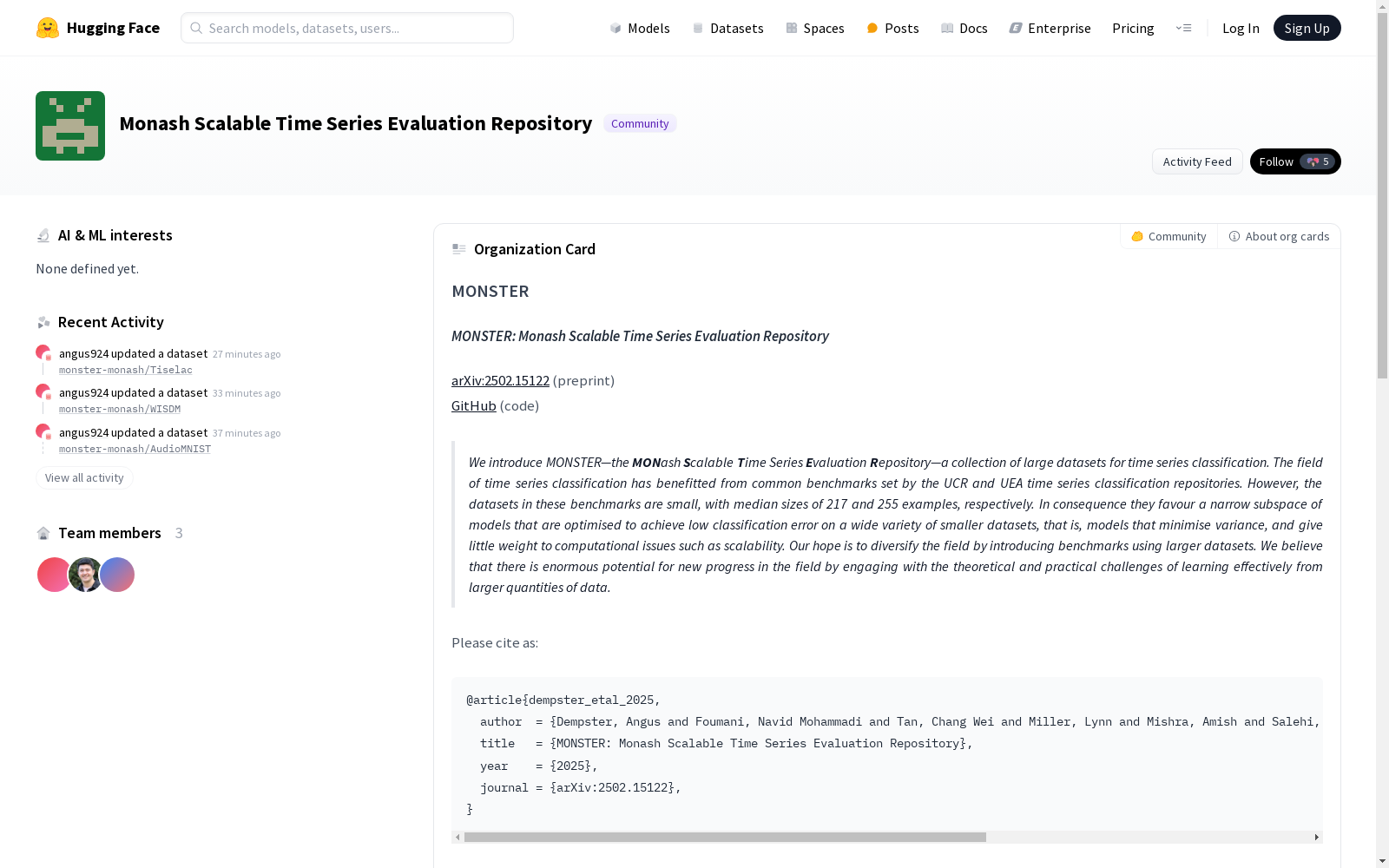The height and width of the screenshot is (868, 1389).
Task: Open the Posts menu item
Action: pyautogui.click(x=892, y=28)
